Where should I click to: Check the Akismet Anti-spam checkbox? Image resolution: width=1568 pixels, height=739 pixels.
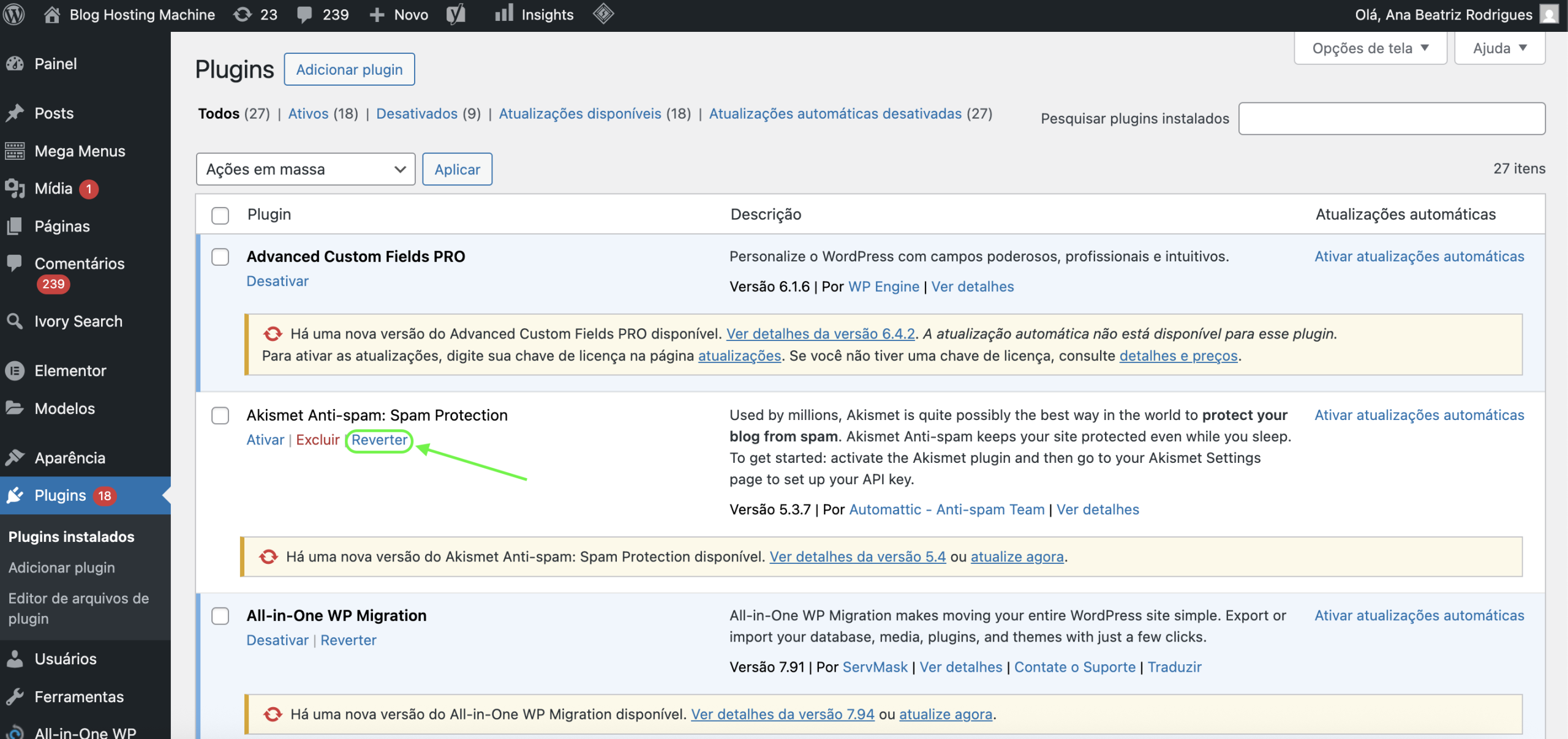pos(220,415)
